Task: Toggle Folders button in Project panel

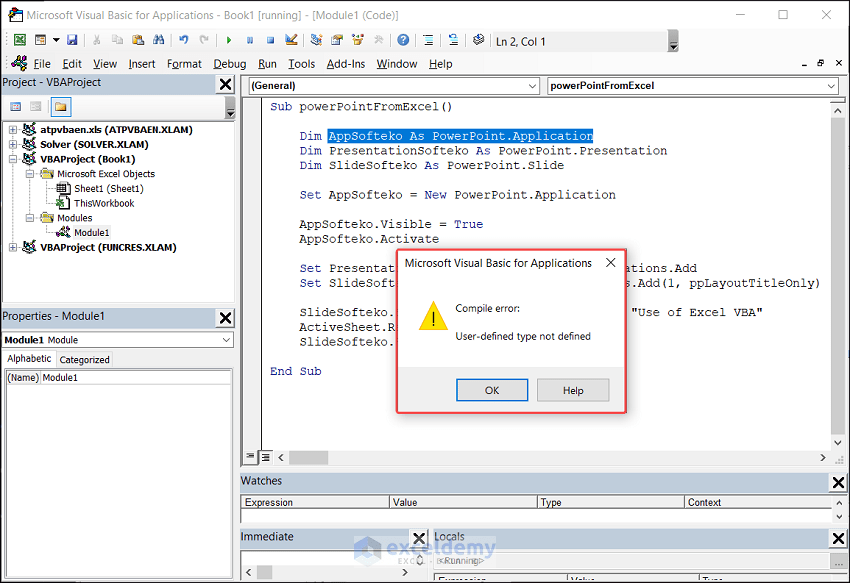Action: click(x=61, y=107)
